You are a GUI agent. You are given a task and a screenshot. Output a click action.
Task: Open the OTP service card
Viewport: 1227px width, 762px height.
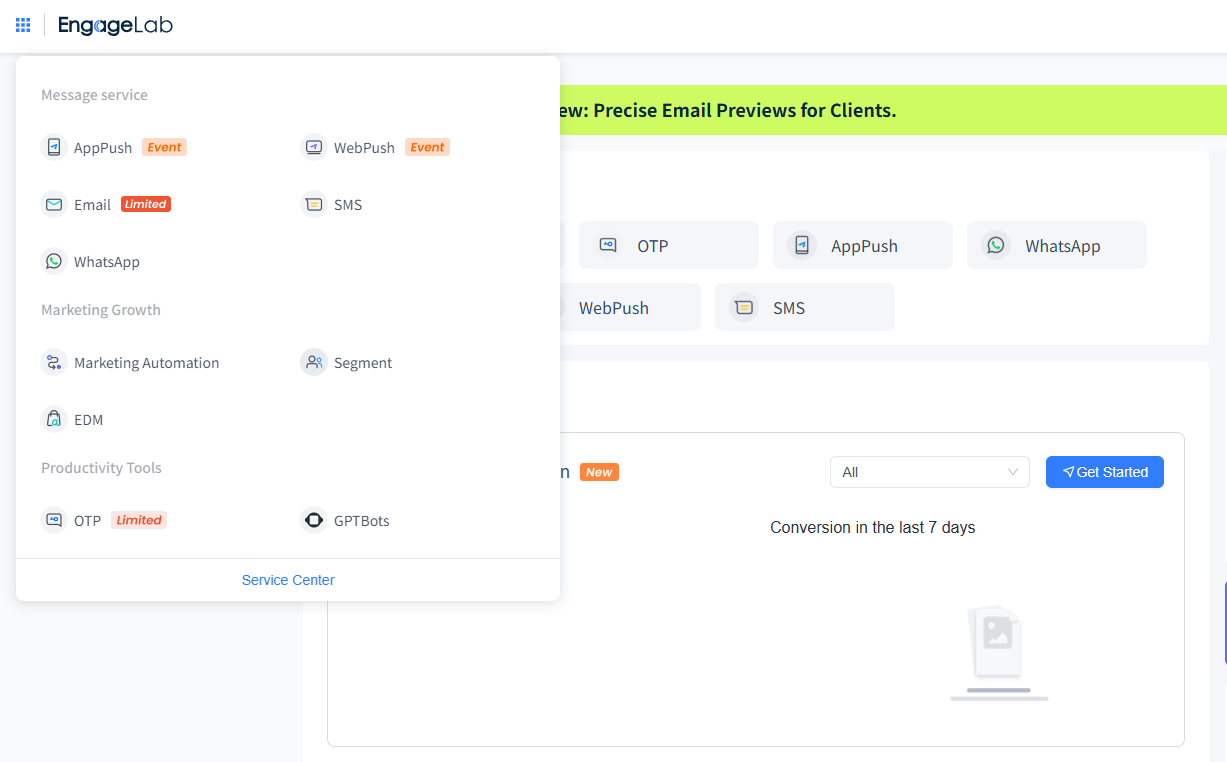coord(669,245)
